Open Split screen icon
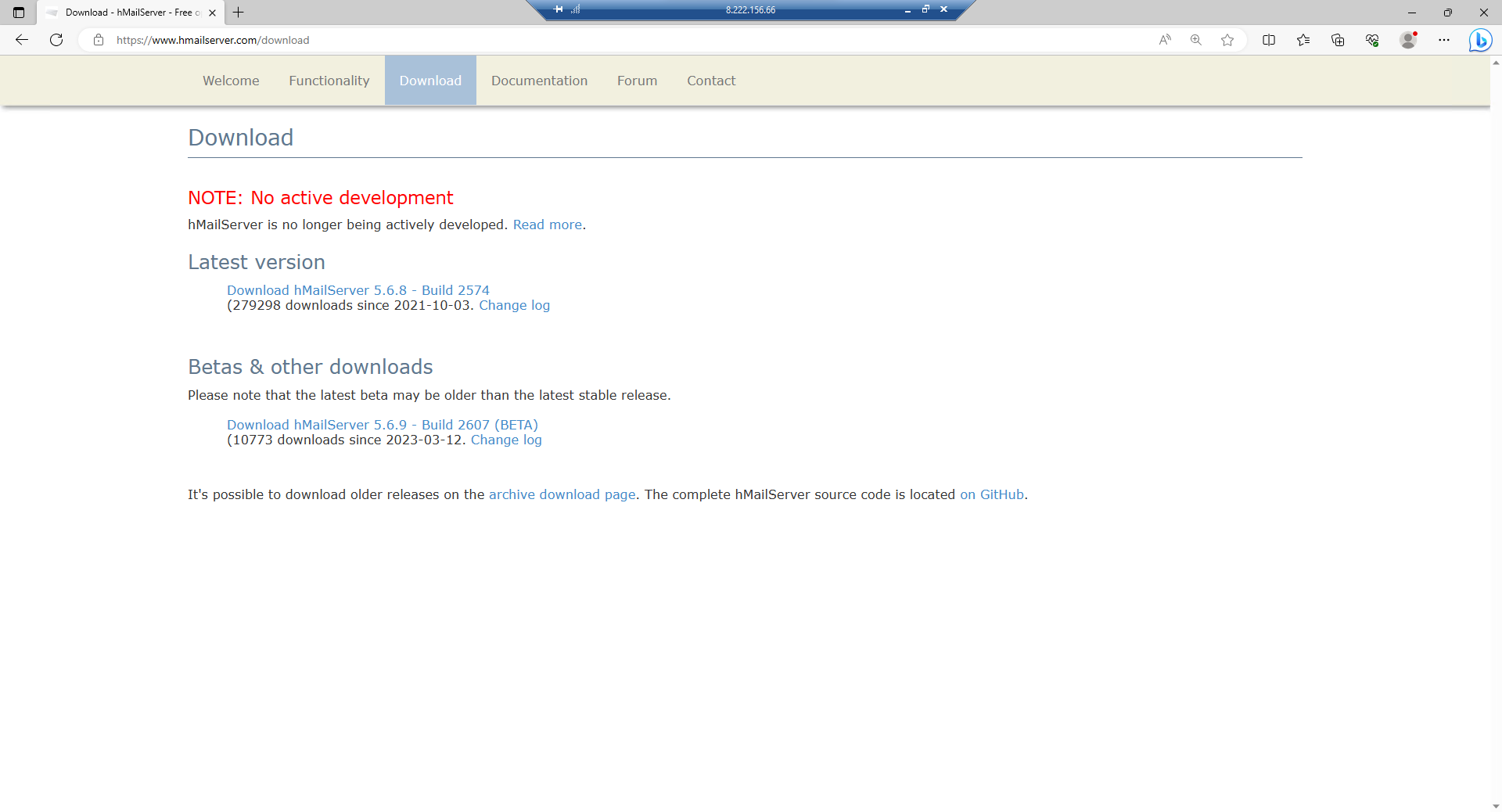1502x812 pixels. point(1269,40)
